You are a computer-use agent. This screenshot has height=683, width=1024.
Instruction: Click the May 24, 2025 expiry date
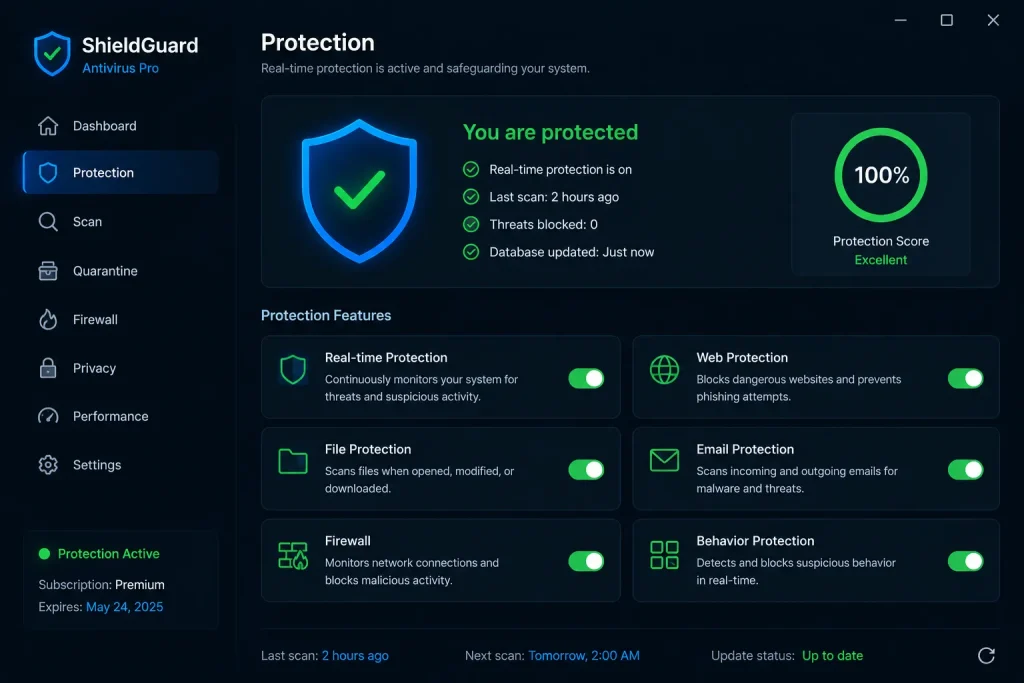[x=125, y=607]
